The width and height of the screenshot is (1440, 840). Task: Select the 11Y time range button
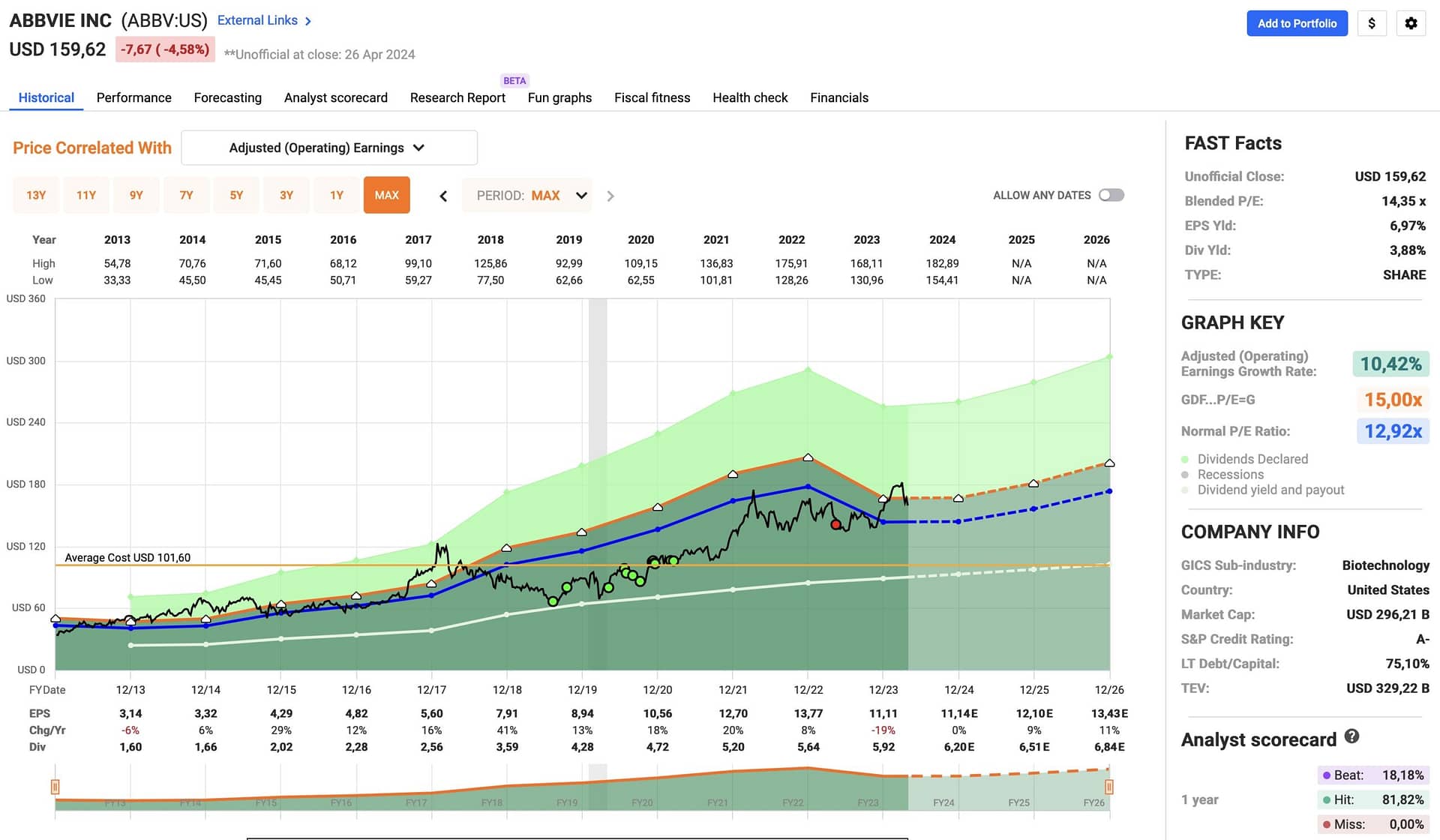(86, 195)
